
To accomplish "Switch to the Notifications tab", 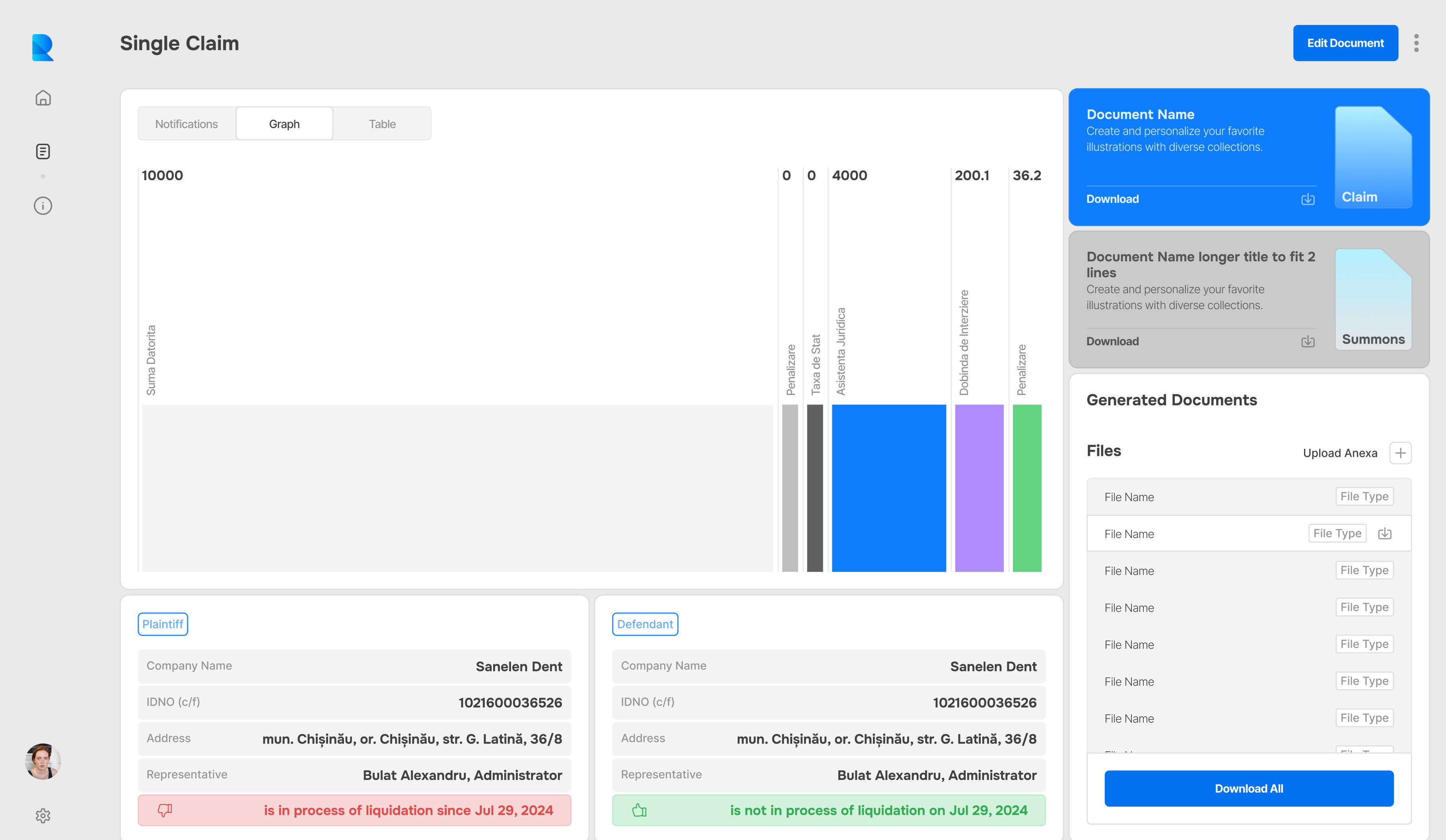I will click(x=187, y=123).
